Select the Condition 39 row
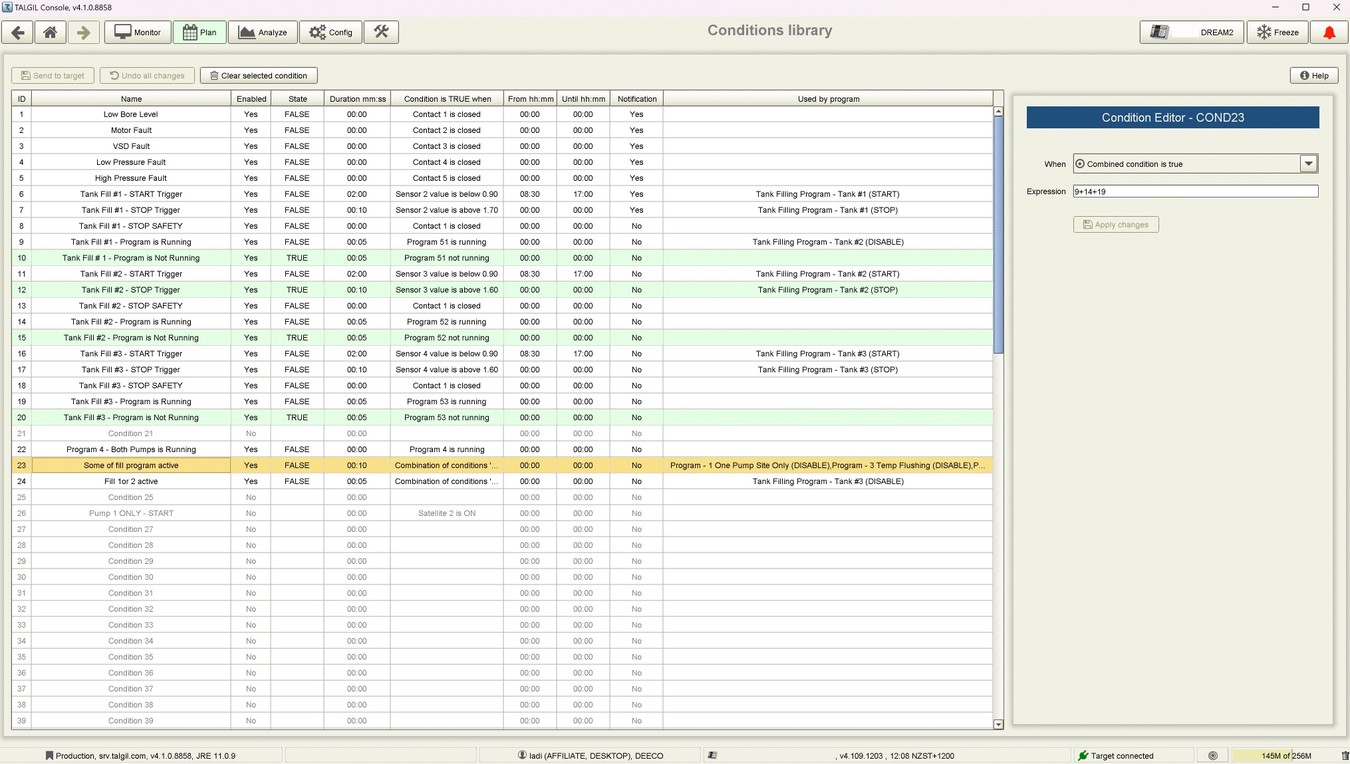Image resolution: width=1350 pixels, height=764 pixels. (502, 721)
